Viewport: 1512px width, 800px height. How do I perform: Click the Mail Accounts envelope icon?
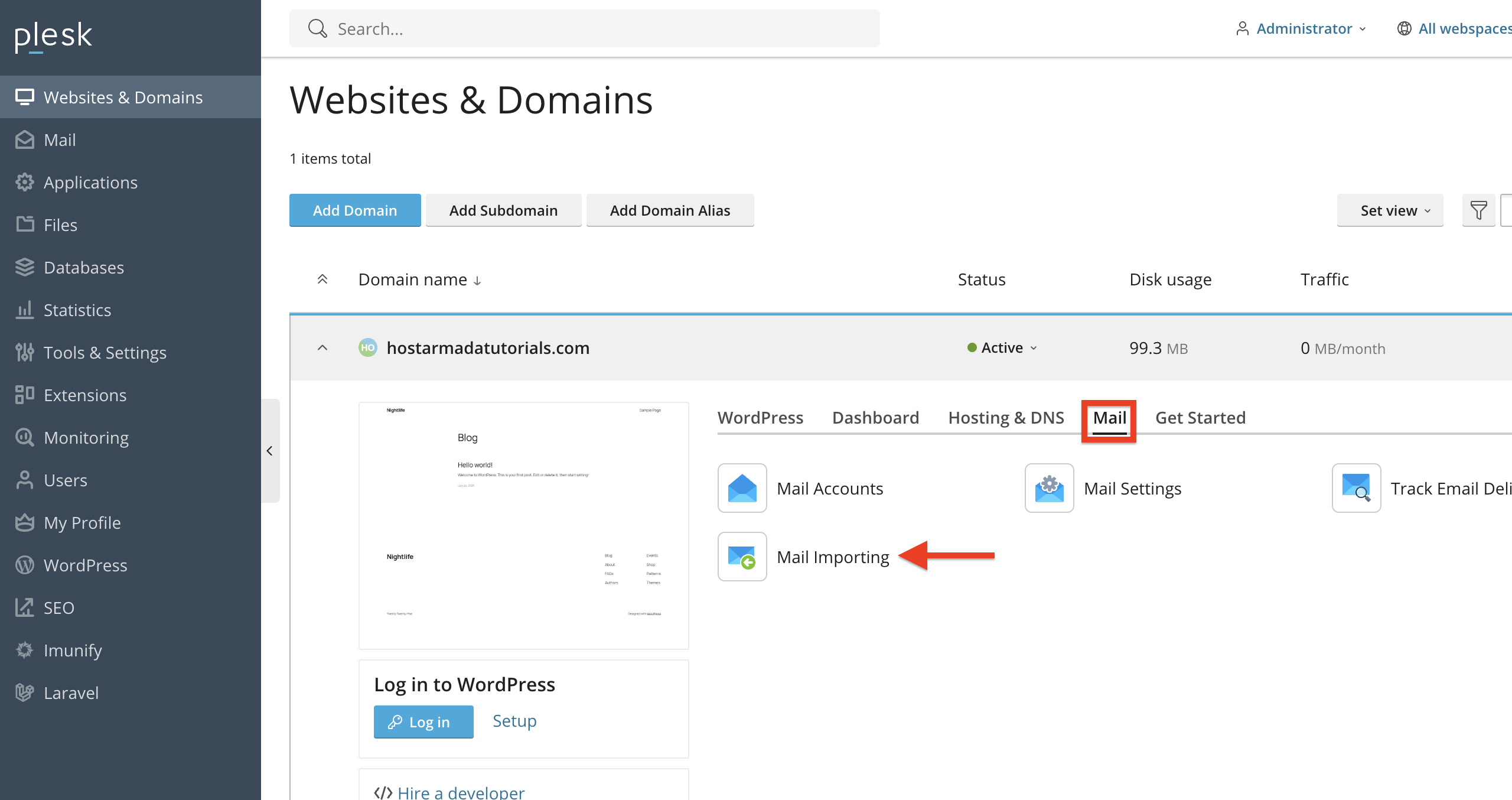pos(742,488)
